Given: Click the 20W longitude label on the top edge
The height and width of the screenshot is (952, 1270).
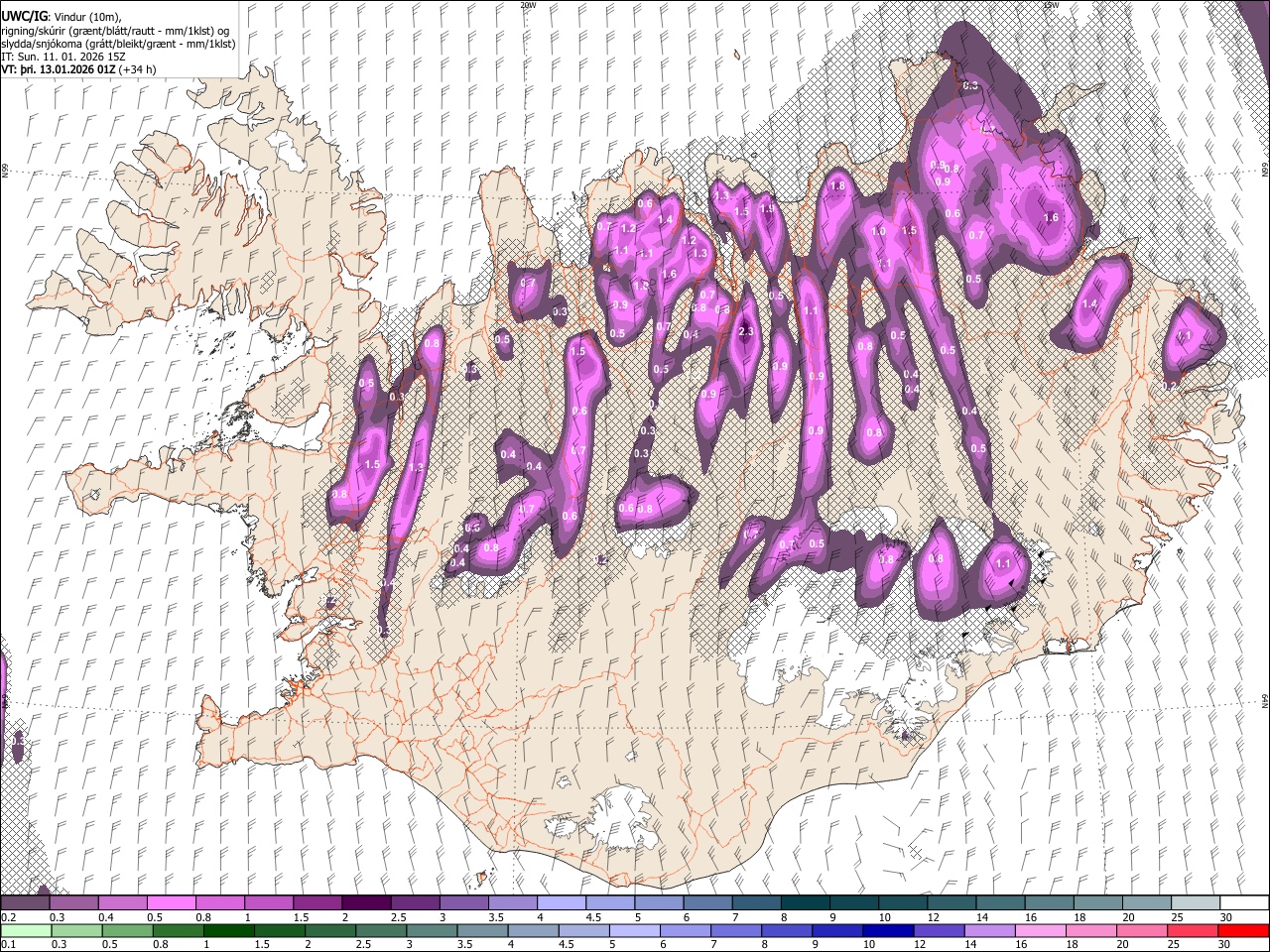Looking at the screenshot, I should tap(528, 5).
